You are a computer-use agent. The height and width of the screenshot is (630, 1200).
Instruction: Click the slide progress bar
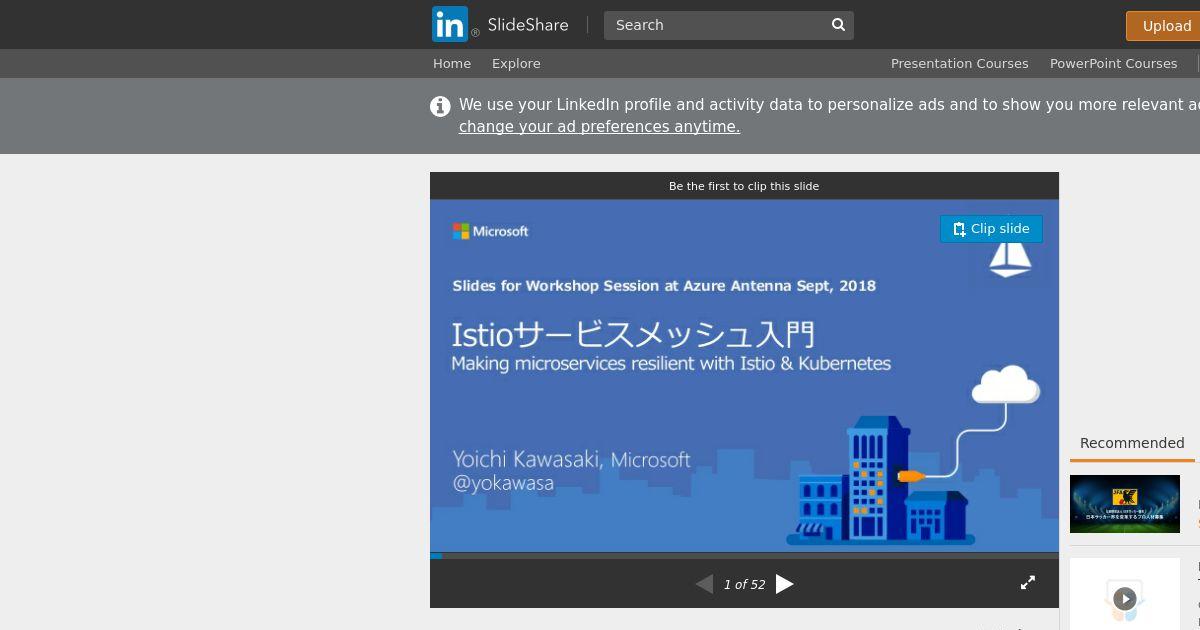pyautogui.click(x=744, y=555)
